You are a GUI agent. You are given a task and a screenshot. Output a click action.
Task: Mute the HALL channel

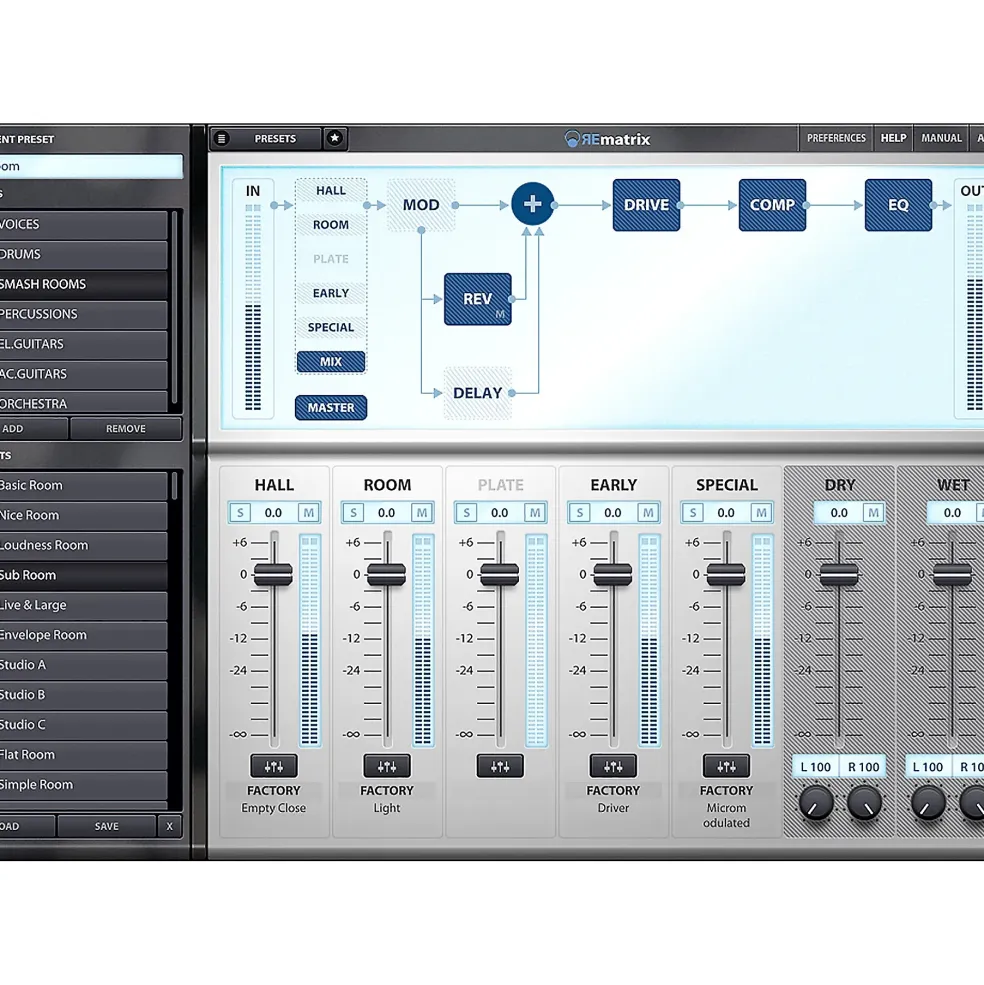[x=309, y=513]
